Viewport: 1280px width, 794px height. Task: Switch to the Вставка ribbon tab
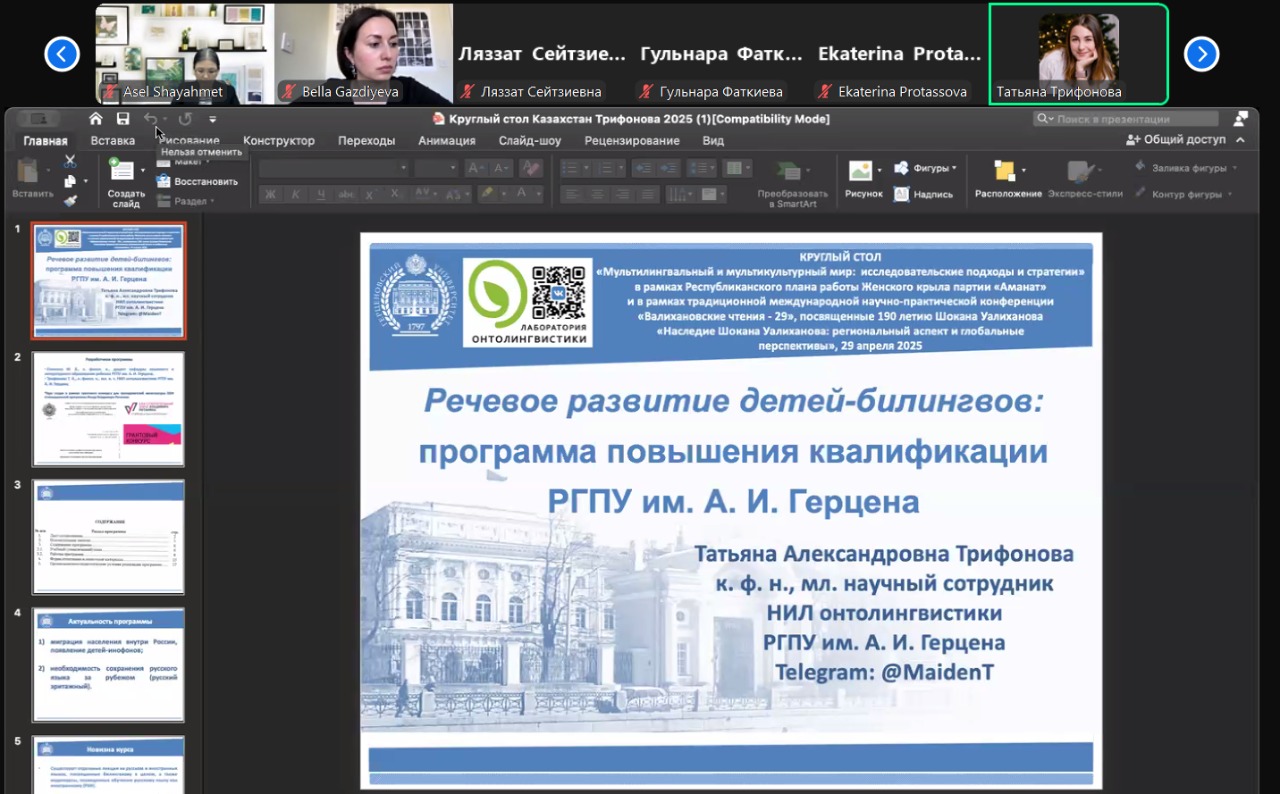(x=112, y=140)
